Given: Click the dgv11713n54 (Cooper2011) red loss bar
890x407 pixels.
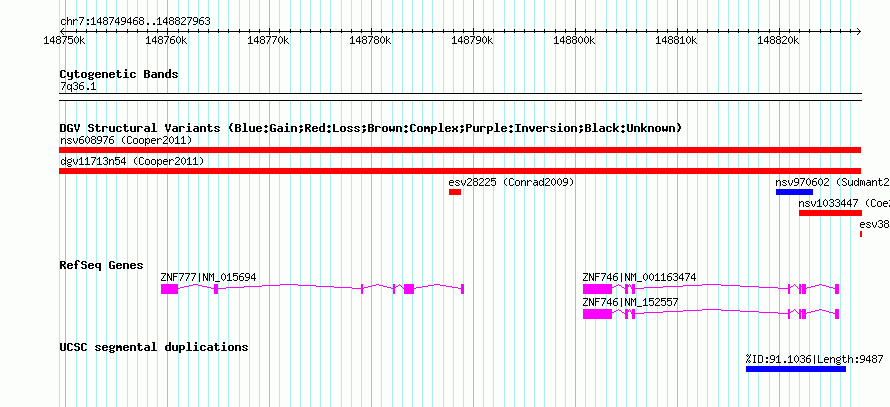Looking at the screenshot, I should 460,171.
